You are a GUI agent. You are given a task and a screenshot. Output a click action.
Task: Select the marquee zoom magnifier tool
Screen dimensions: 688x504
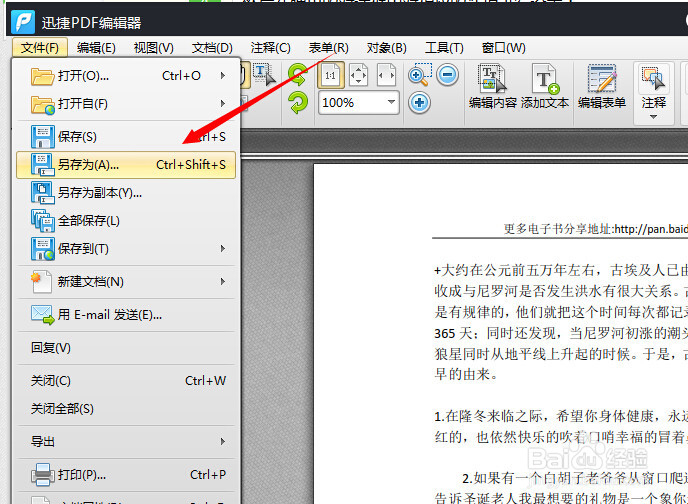pos(419,75)
